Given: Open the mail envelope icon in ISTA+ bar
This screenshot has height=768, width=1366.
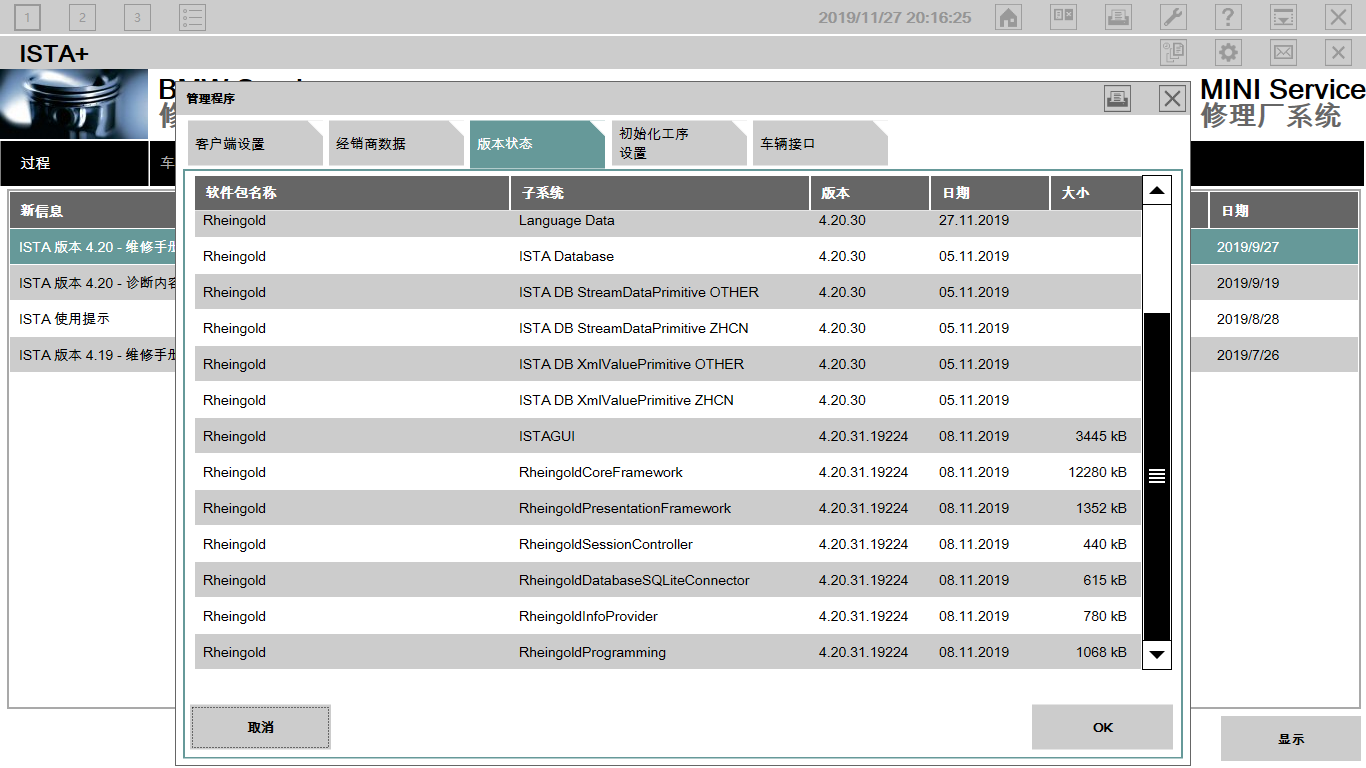Looking at the screenshot, I should click(1284, 53).
